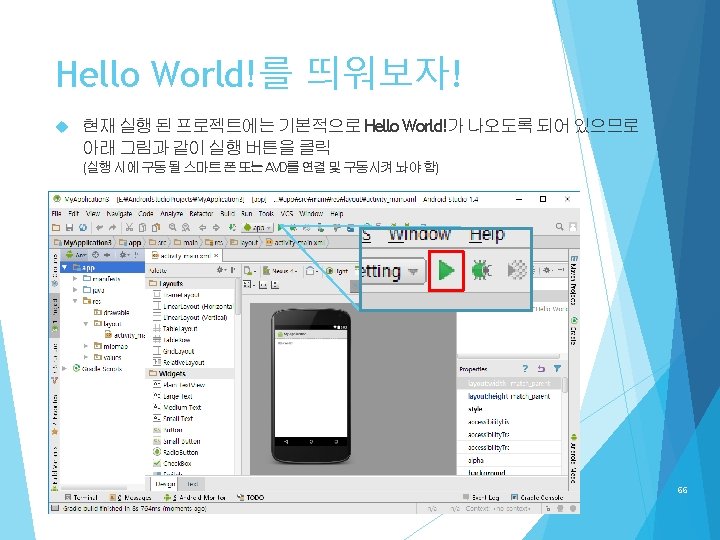
Task: Collapse the app module node
Action: pyautogui.click(x=65, y=267)
